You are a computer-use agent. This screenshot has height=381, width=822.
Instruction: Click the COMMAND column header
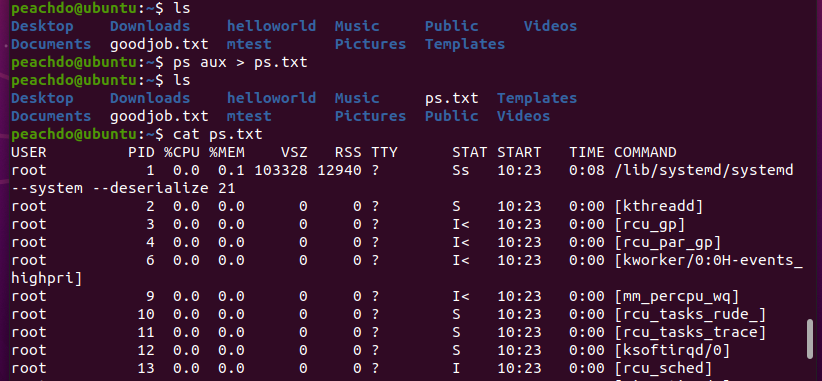point(645,153)
